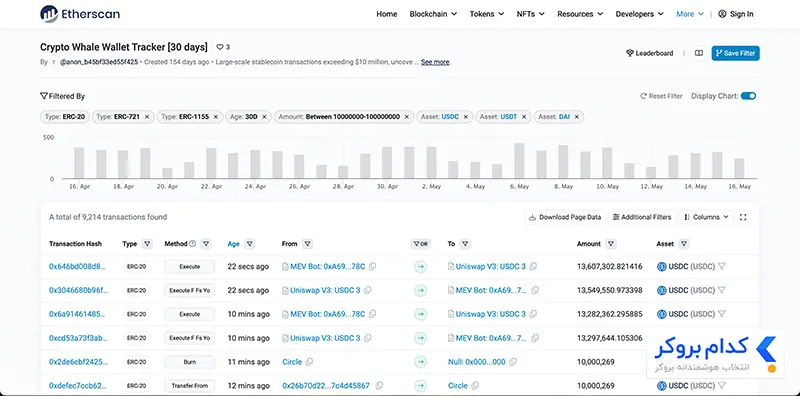The height and width of the screenshot is (396, 800).
Task: Click the amount 13,282,362.295885
Action: click(610, 314)
